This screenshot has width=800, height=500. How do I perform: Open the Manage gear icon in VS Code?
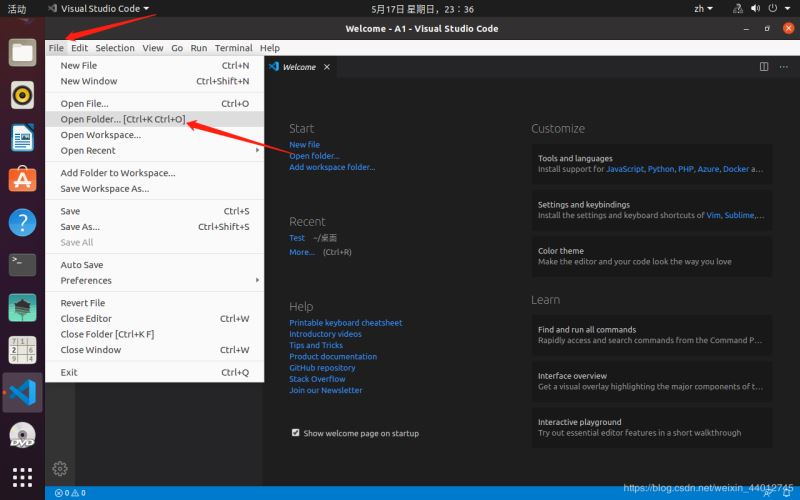click(60, 468)
